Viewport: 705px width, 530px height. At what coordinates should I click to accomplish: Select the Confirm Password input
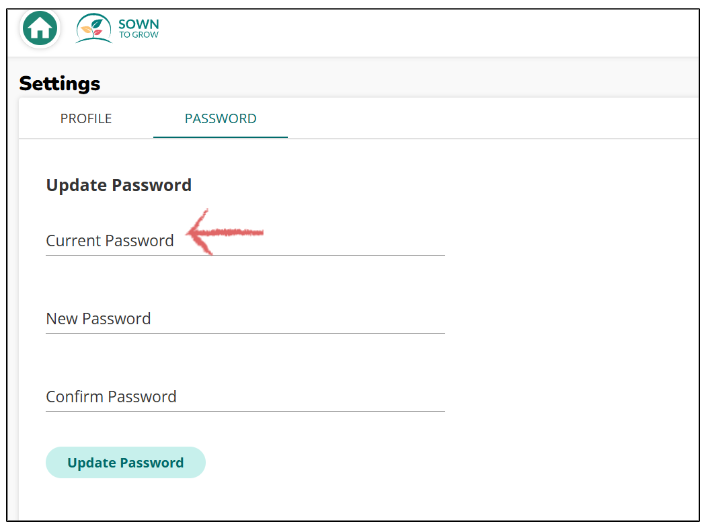tap(245, 396)
